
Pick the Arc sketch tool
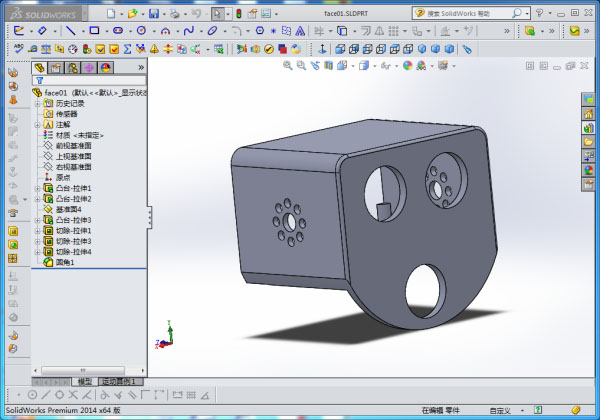[165, 31]
